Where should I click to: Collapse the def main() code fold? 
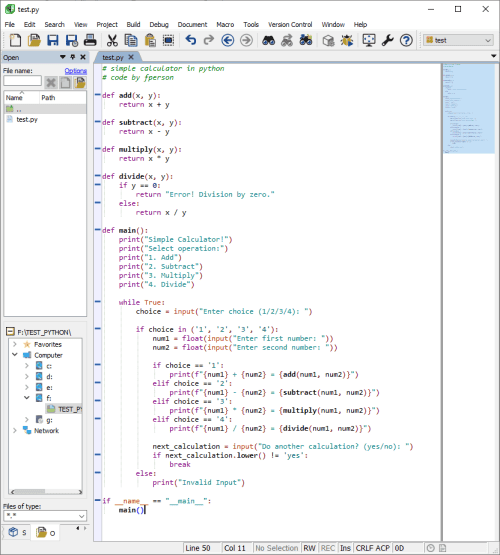pos(98,230)
